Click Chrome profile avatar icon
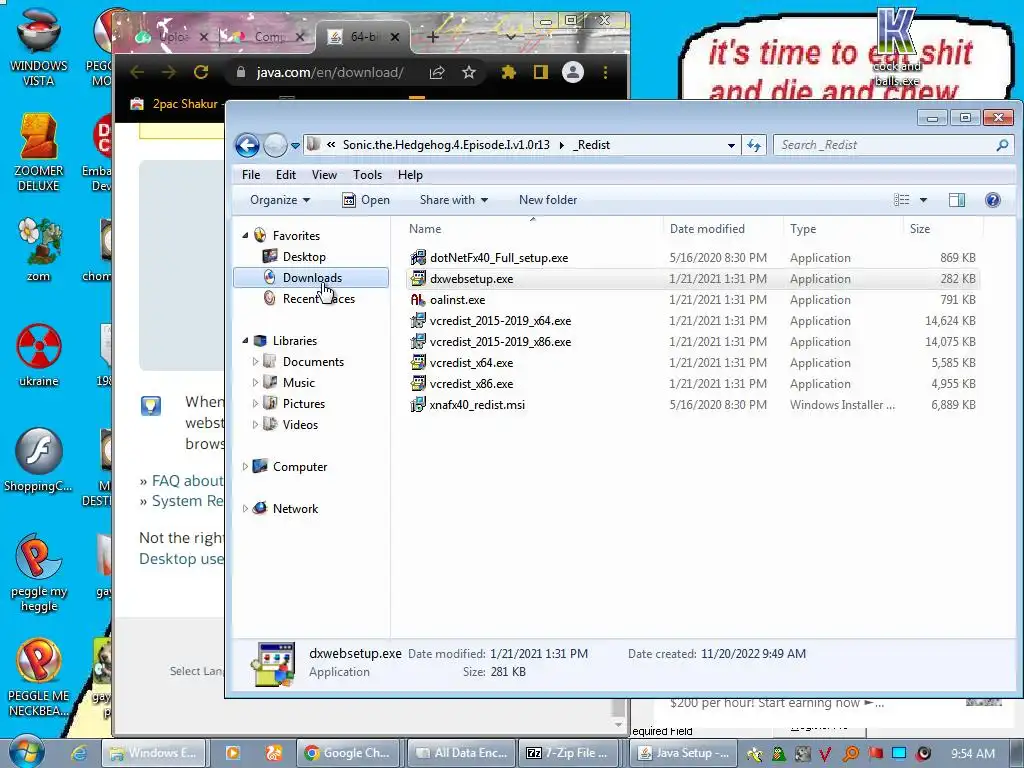Viewport: 1024px width, 768px height. tap(573, 72)
